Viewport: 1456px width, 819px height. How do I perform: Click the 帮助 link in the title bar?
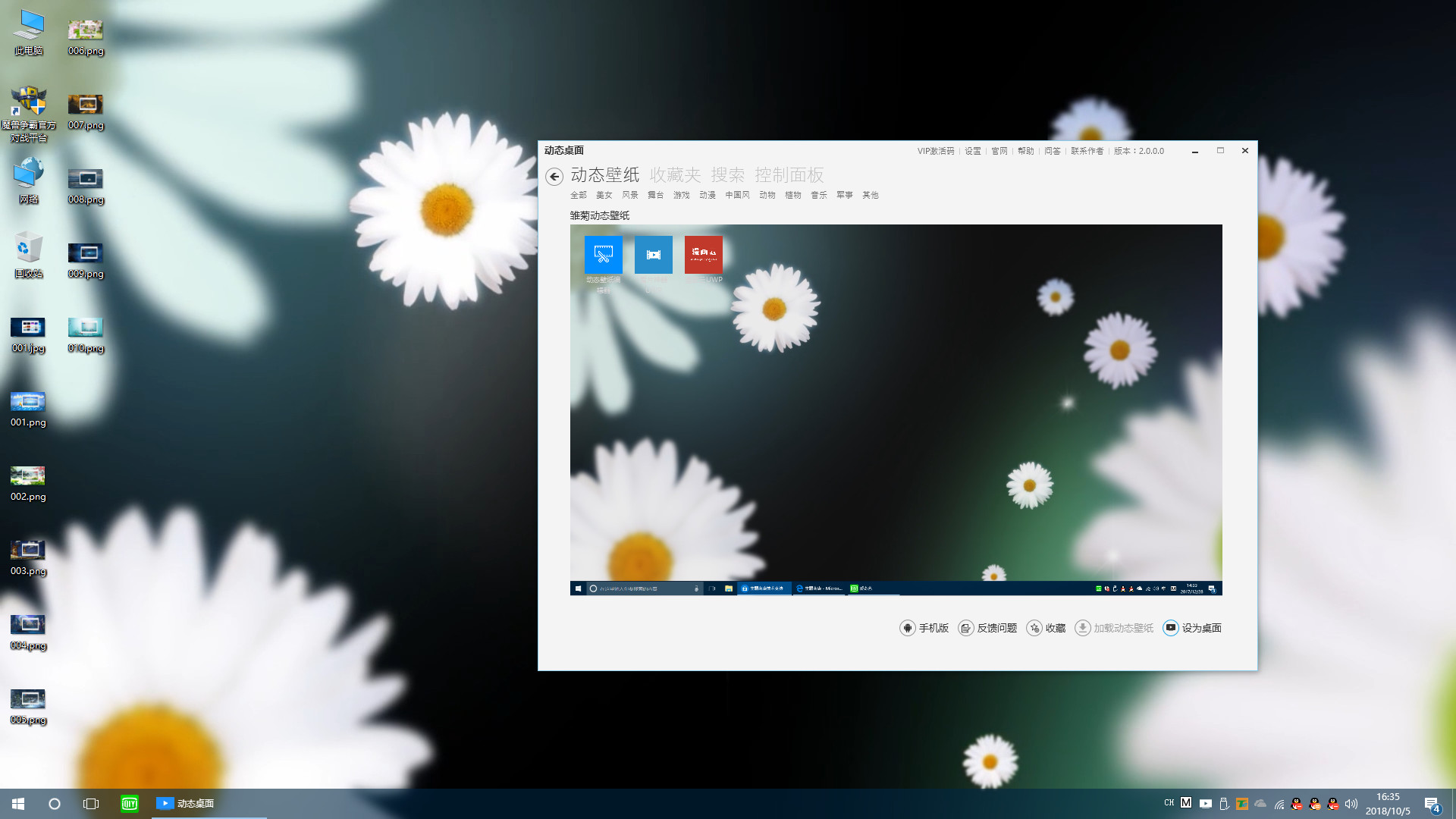point(1025,151)
